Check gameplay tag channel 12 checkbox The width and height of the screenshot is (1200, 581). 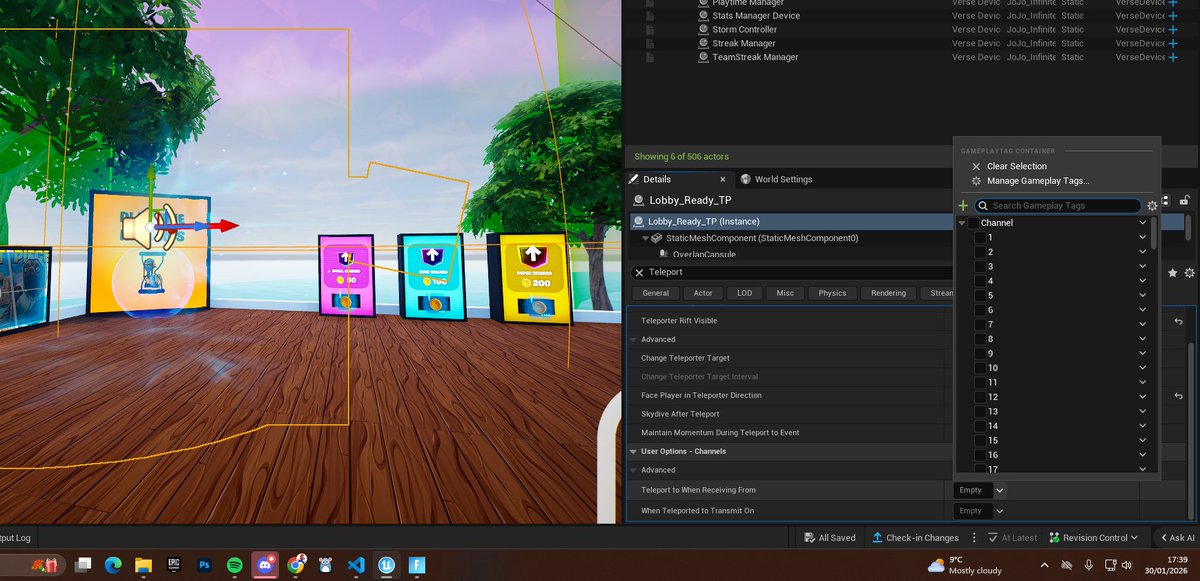[981, 397]
